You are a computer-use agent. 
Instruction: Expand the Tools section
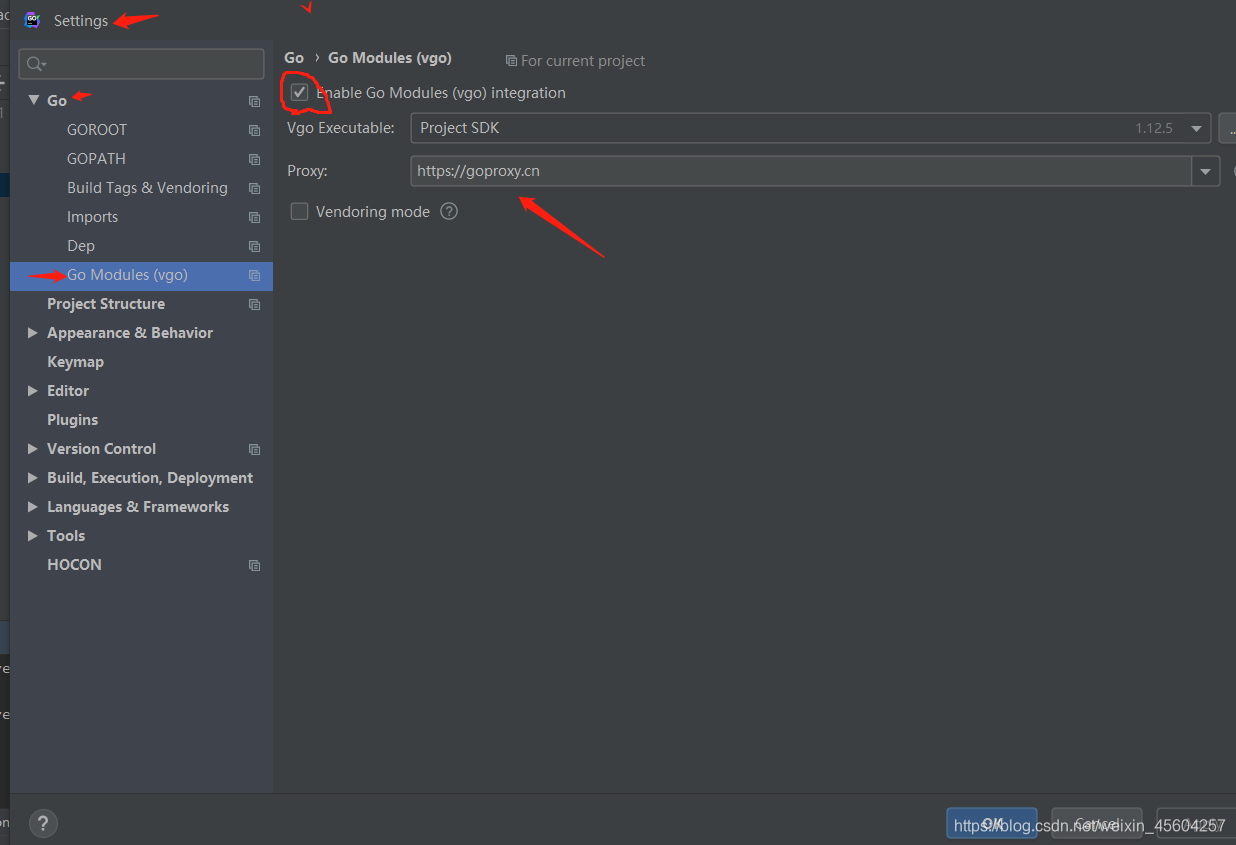click(x=33, y=536)
